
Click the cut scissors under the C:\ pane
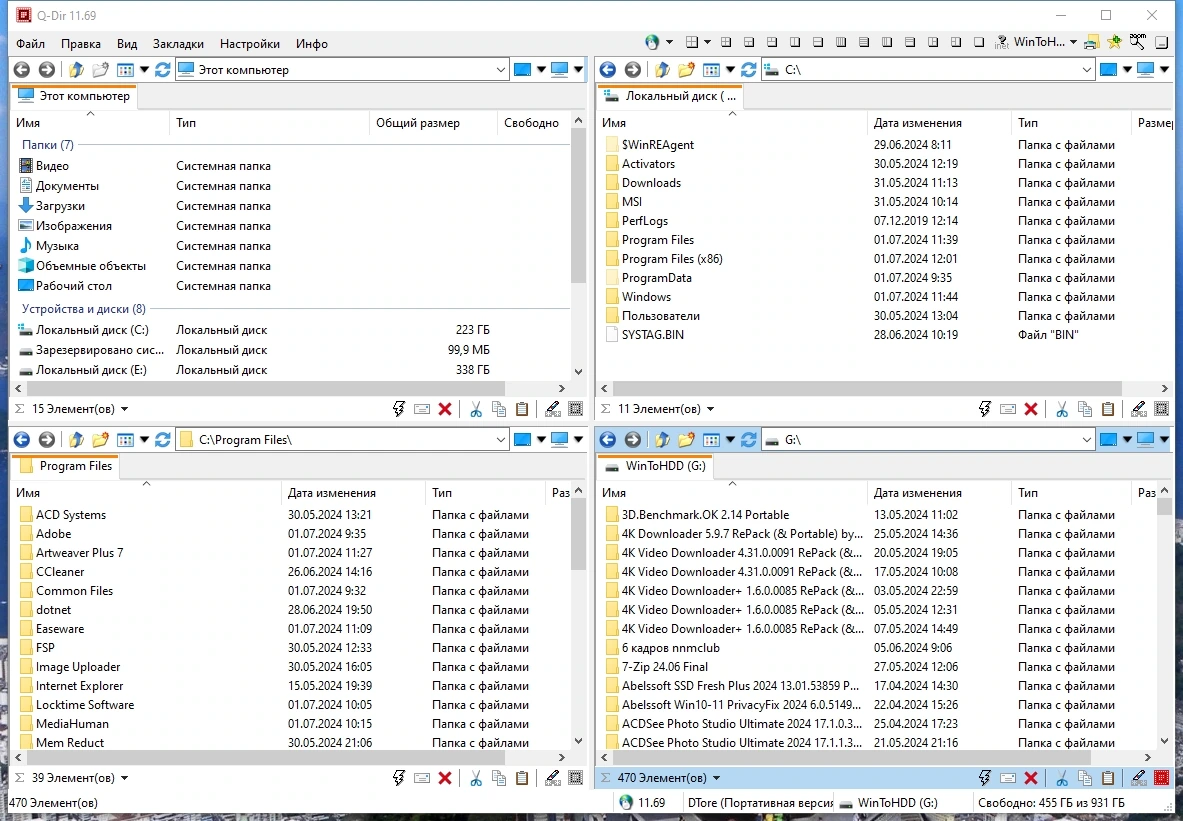tap(1062, 409)
